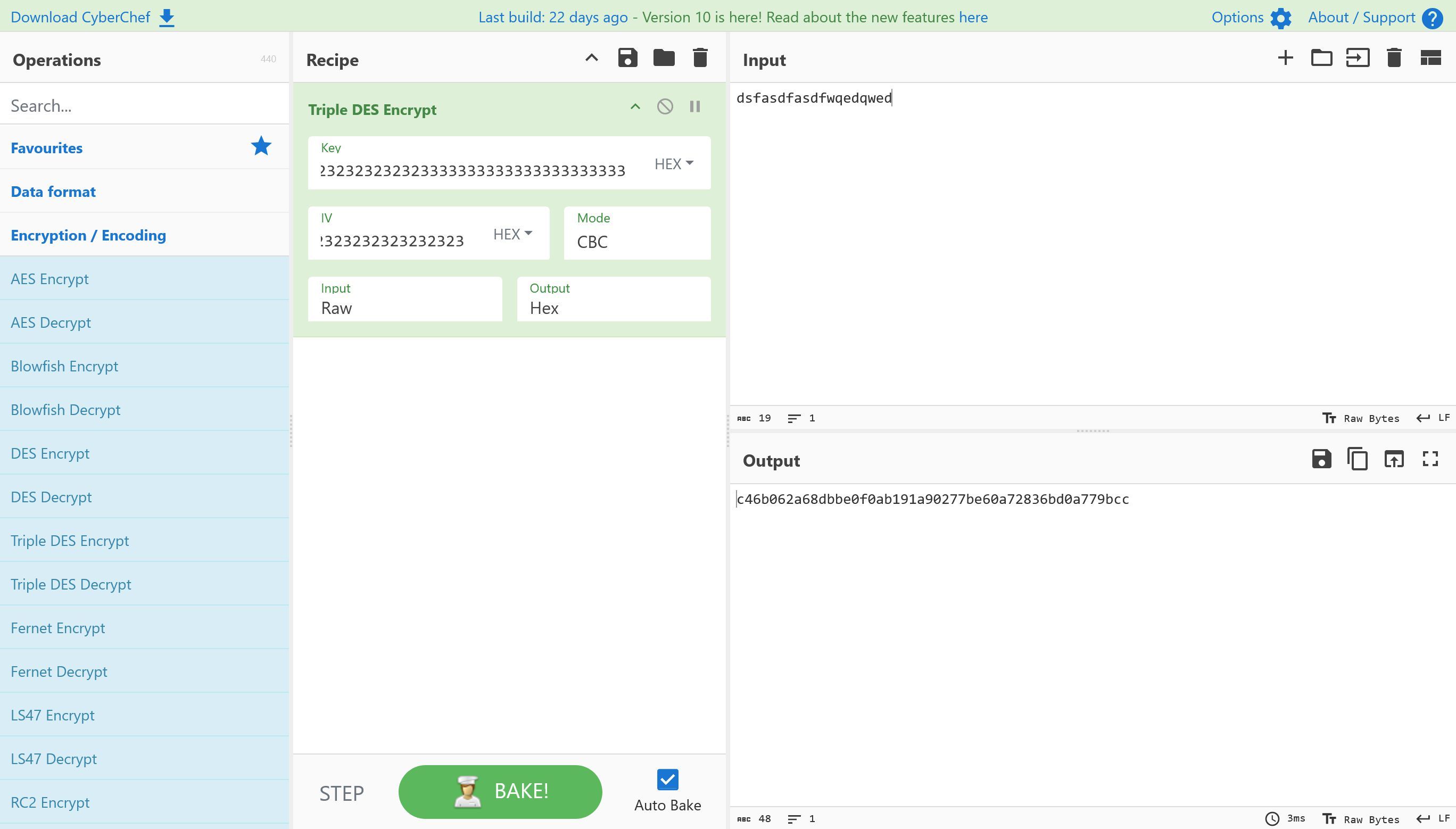Toggle the Auto Bake checkbox
Image resolution: width=1456 pixels, height=829 pixels.
[x=667, y=780]
